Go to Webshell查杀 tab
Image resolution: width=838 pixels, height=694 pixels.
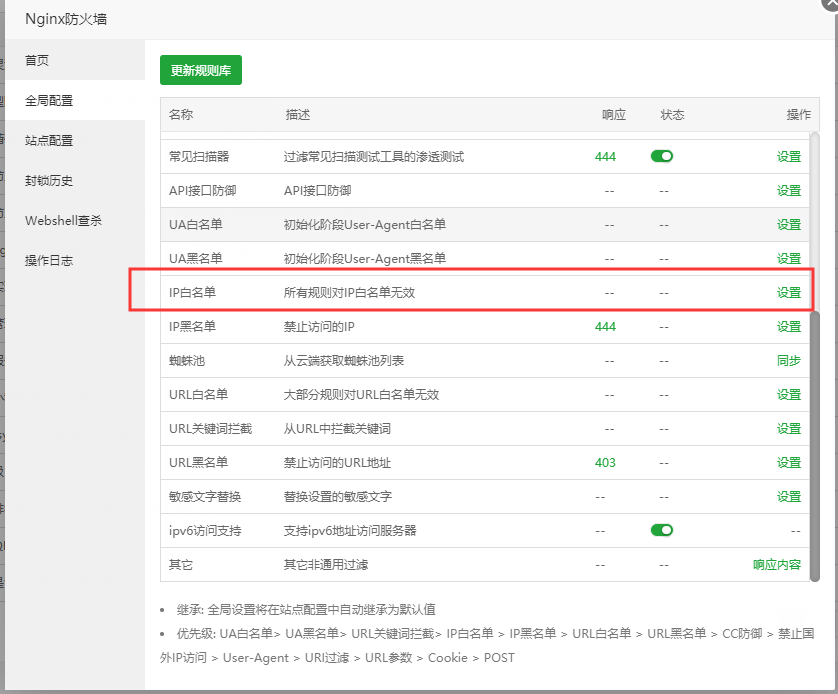coord(75,220)
